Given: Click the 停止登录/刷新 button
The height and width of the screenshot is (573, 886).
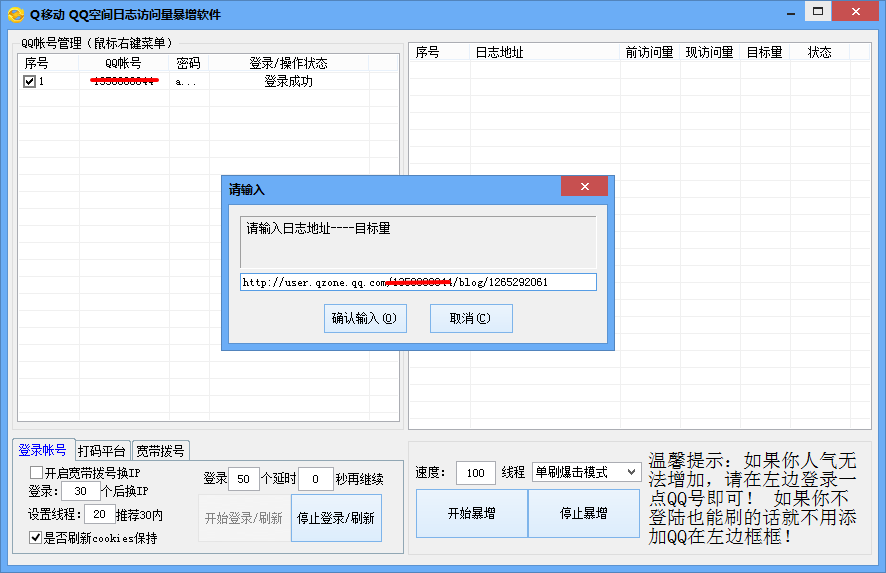Looking at the screenshot, I should (x=336, y=518).
